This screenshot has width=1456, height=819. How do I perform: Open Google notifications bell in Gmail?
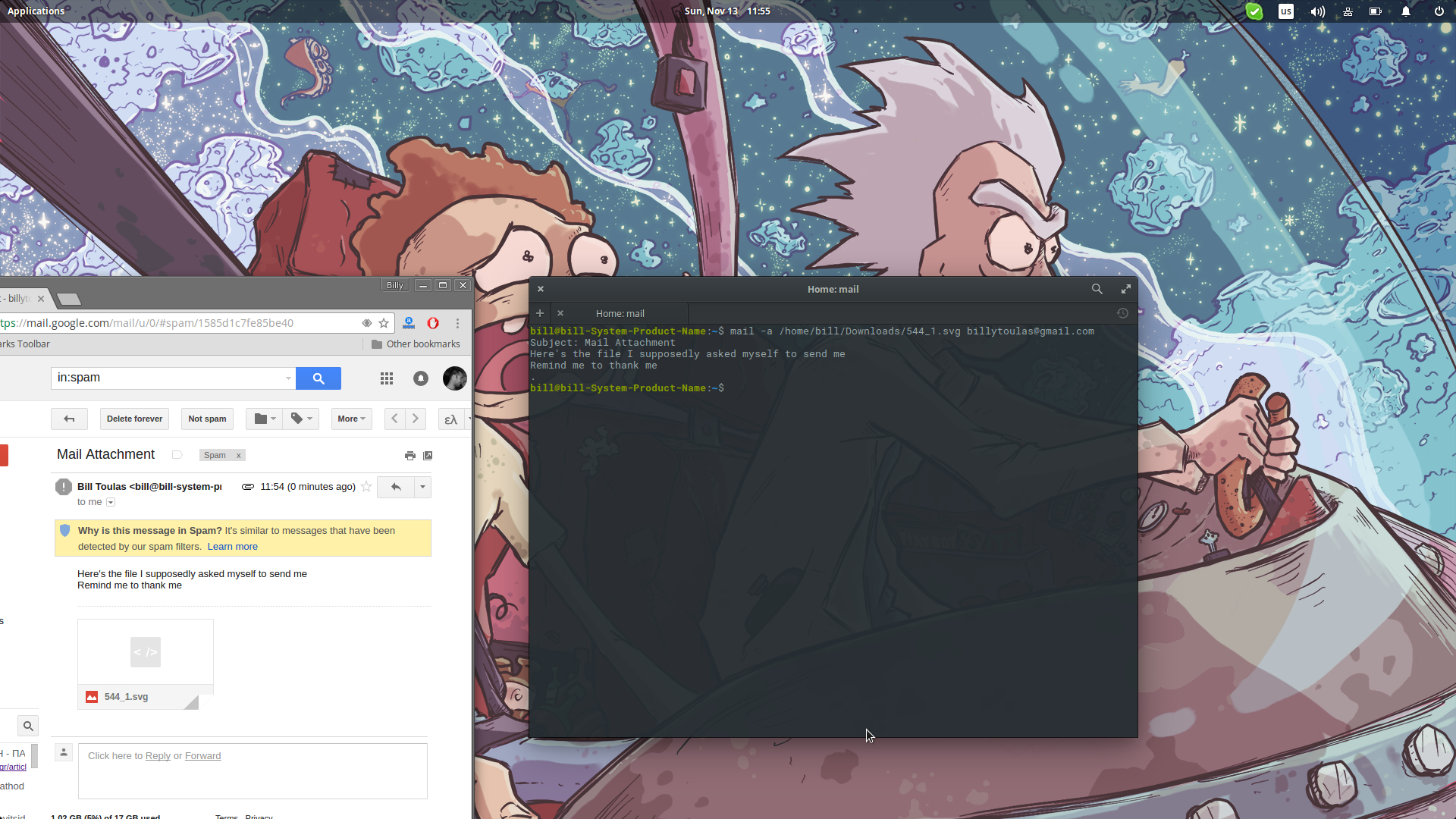click(x=421, y=378)
